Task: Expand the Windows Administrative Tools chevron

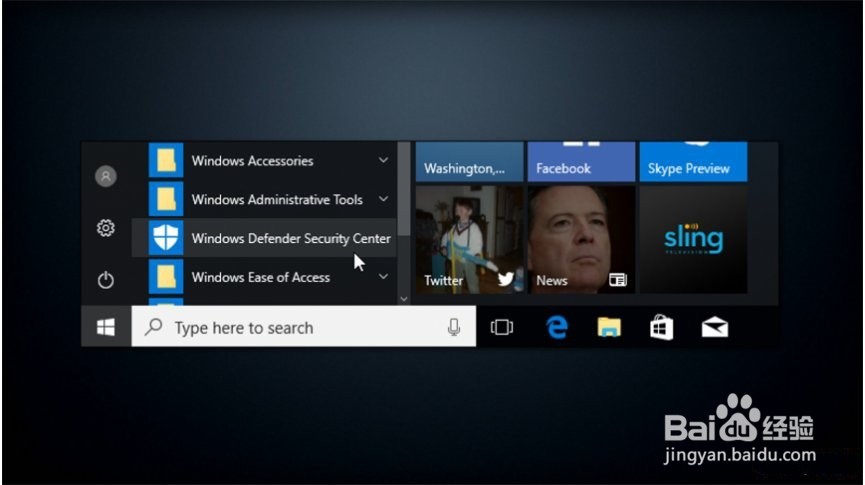Action: (383, 199)
